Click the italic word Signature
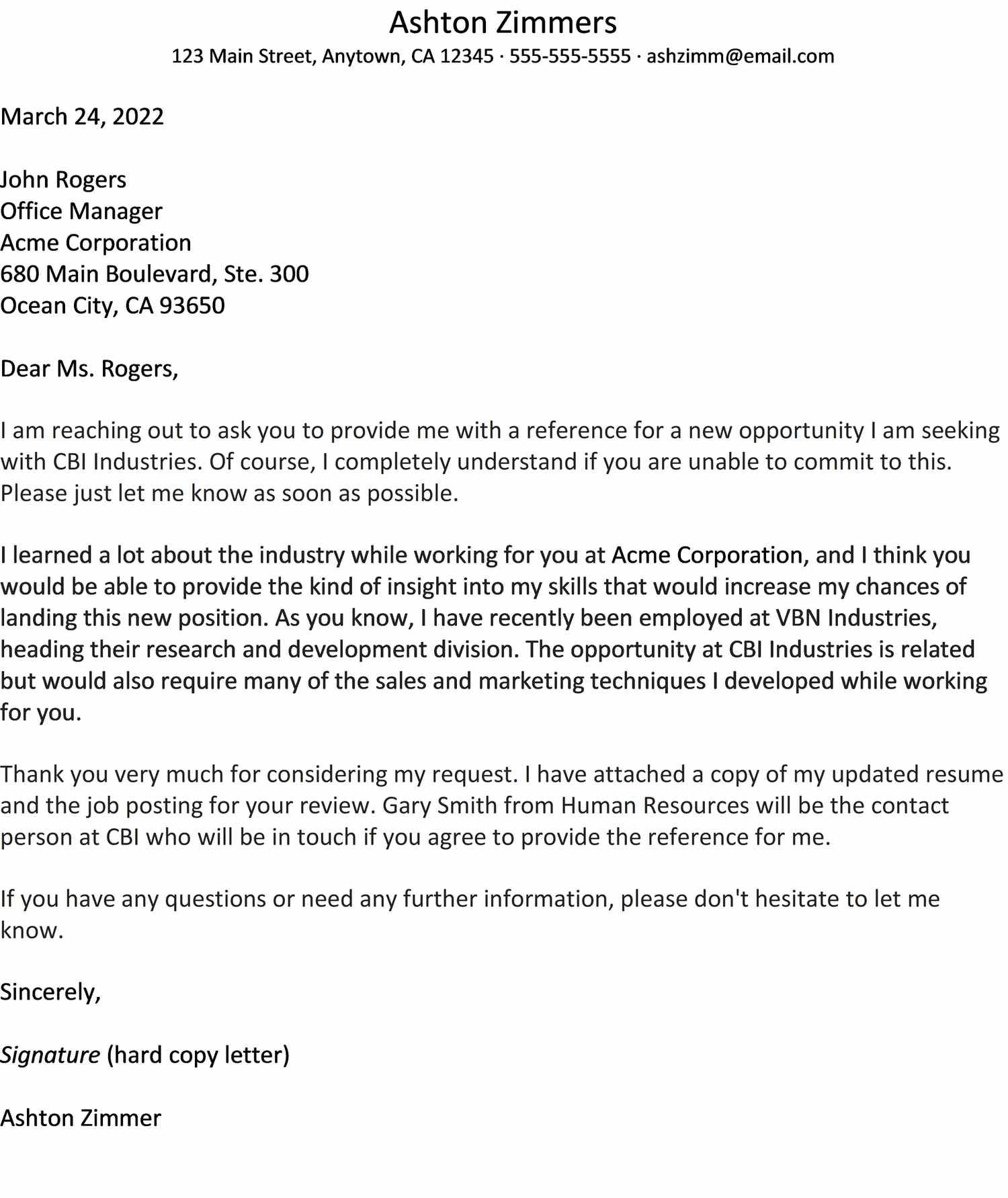 pos(50,1054)
